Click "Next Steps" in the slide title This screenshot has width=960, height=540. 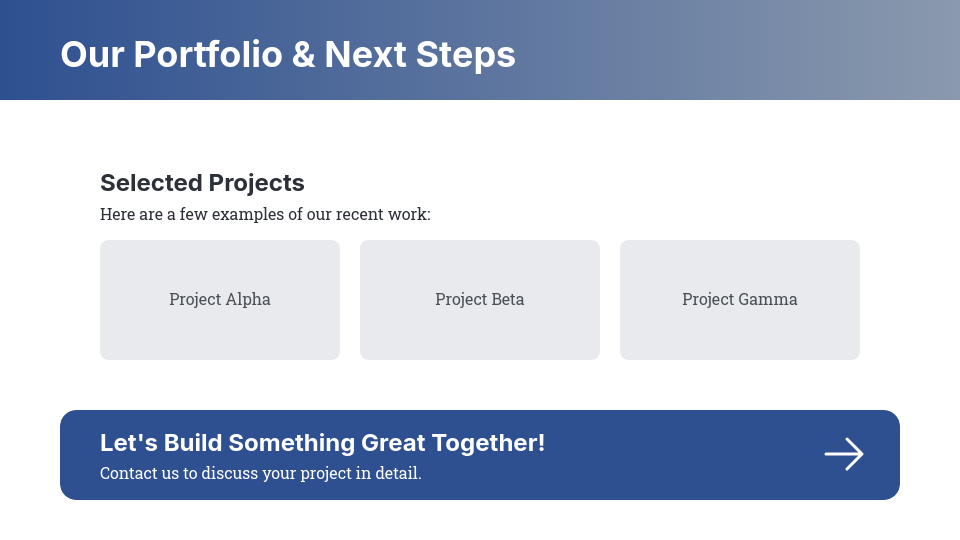(420, 54)
